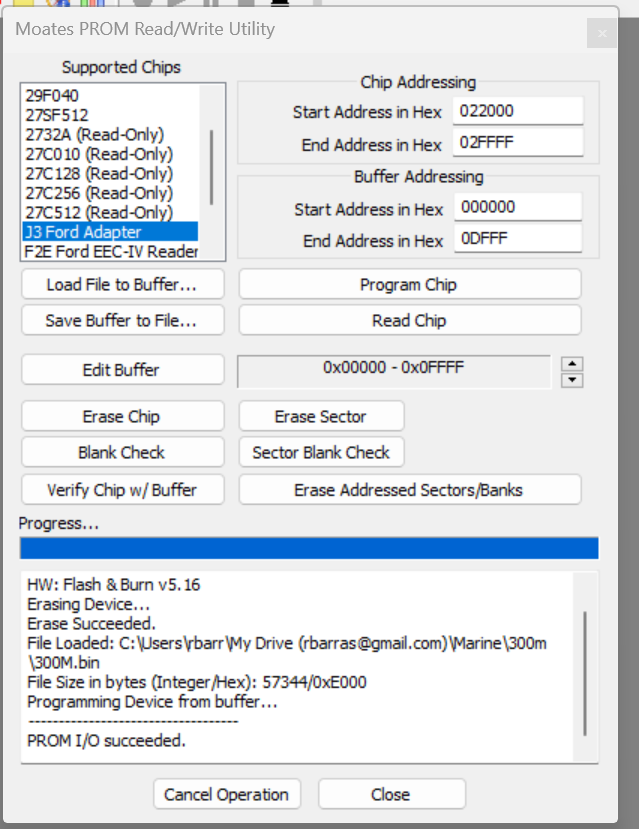639x829 pixels.
Task: Click the Buffer End Address hex field
Action: [517, 241]
